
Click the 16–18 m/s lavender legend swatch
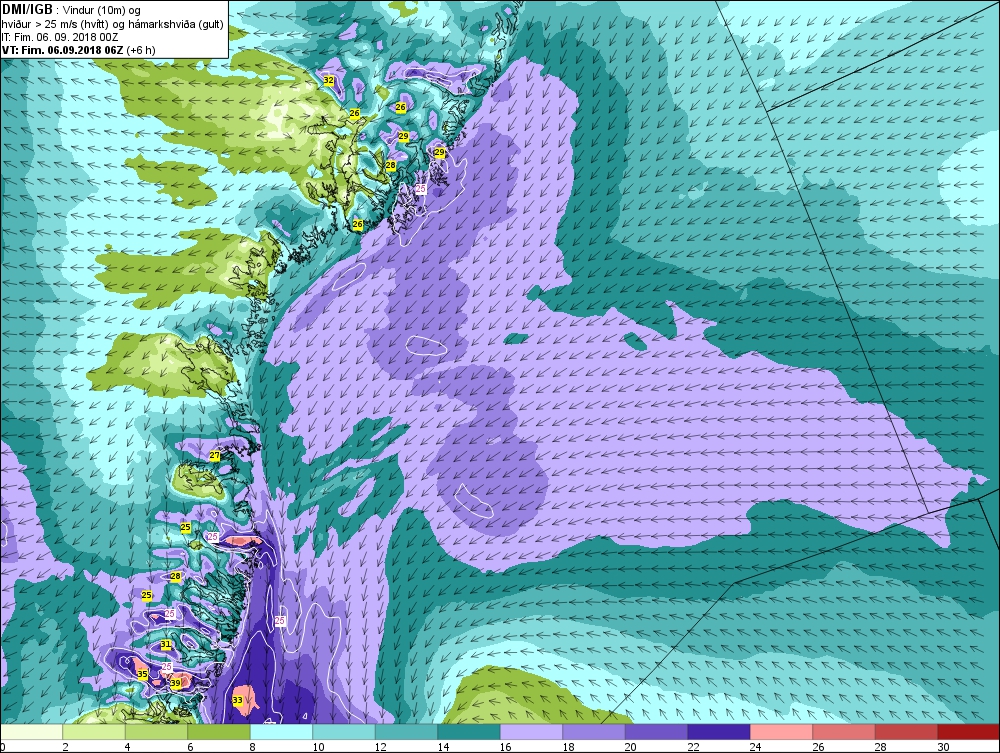531,731
